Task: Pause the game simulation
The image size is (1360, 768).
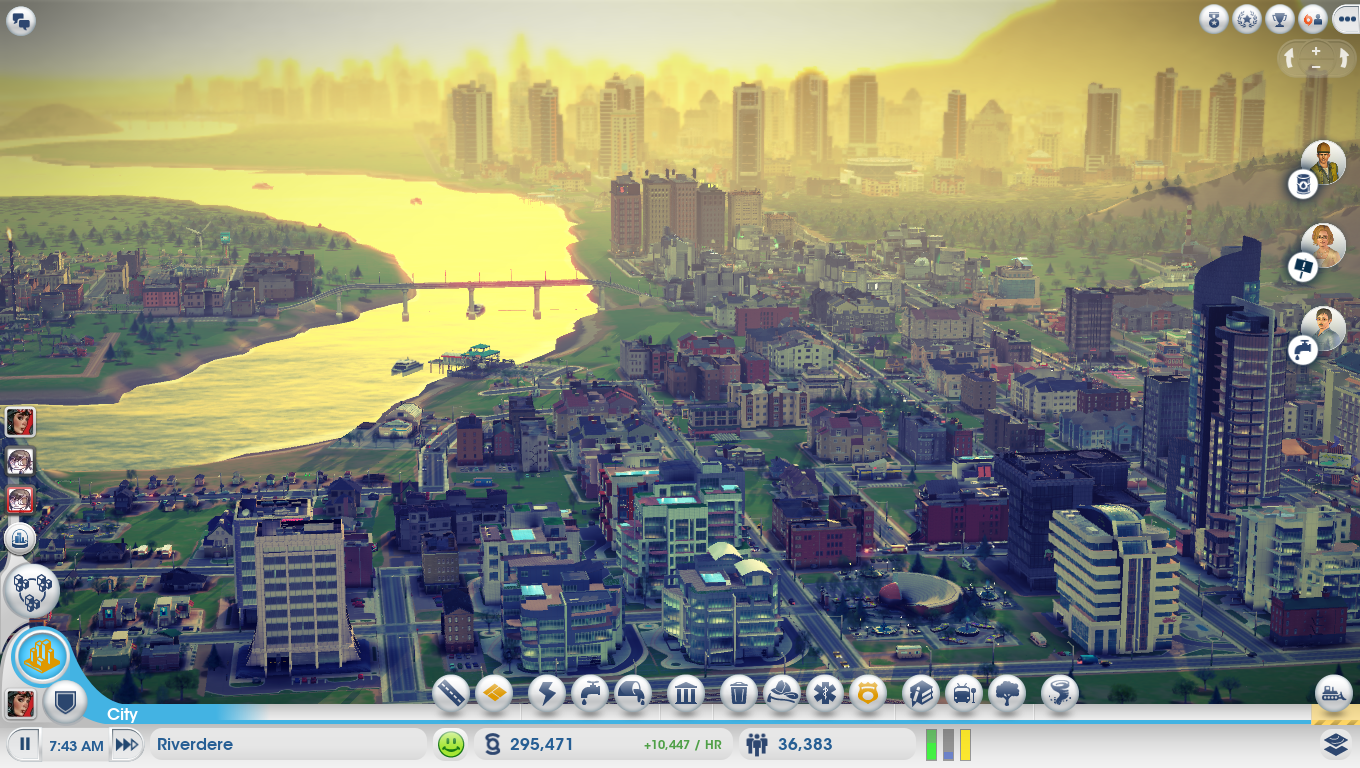Action: click(25, 745)
